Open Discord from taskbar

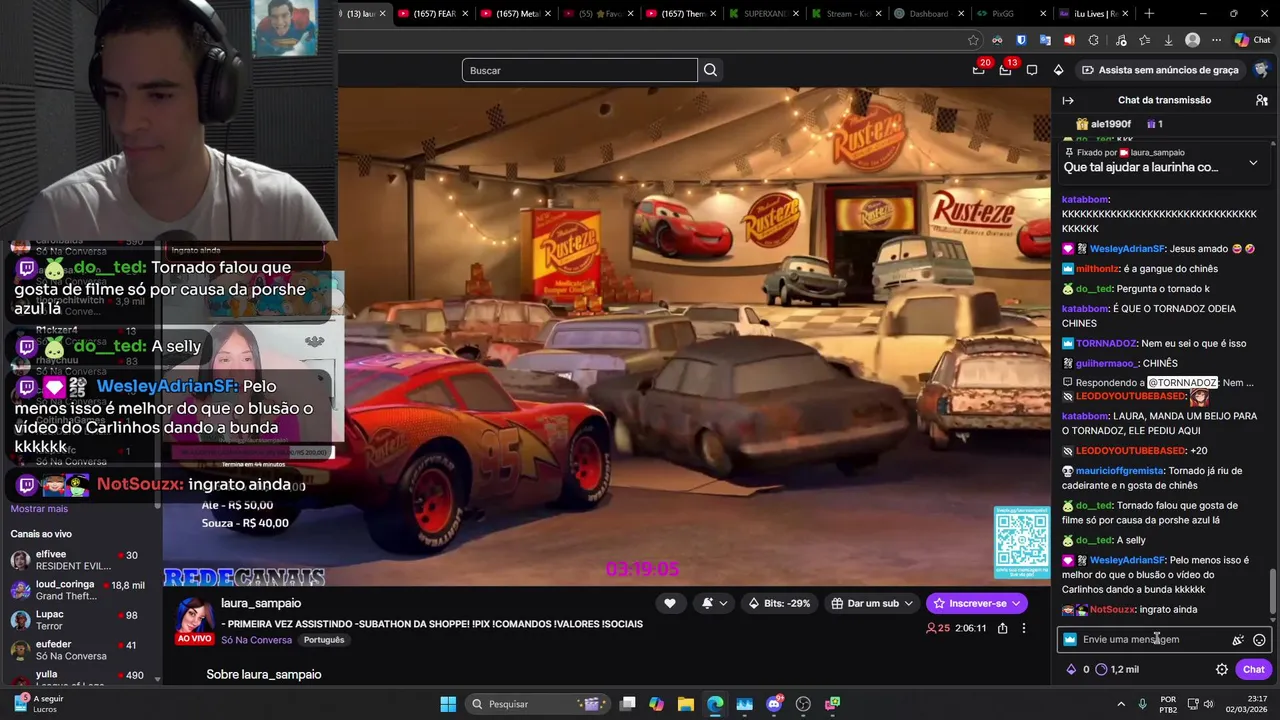click(774, 704)
